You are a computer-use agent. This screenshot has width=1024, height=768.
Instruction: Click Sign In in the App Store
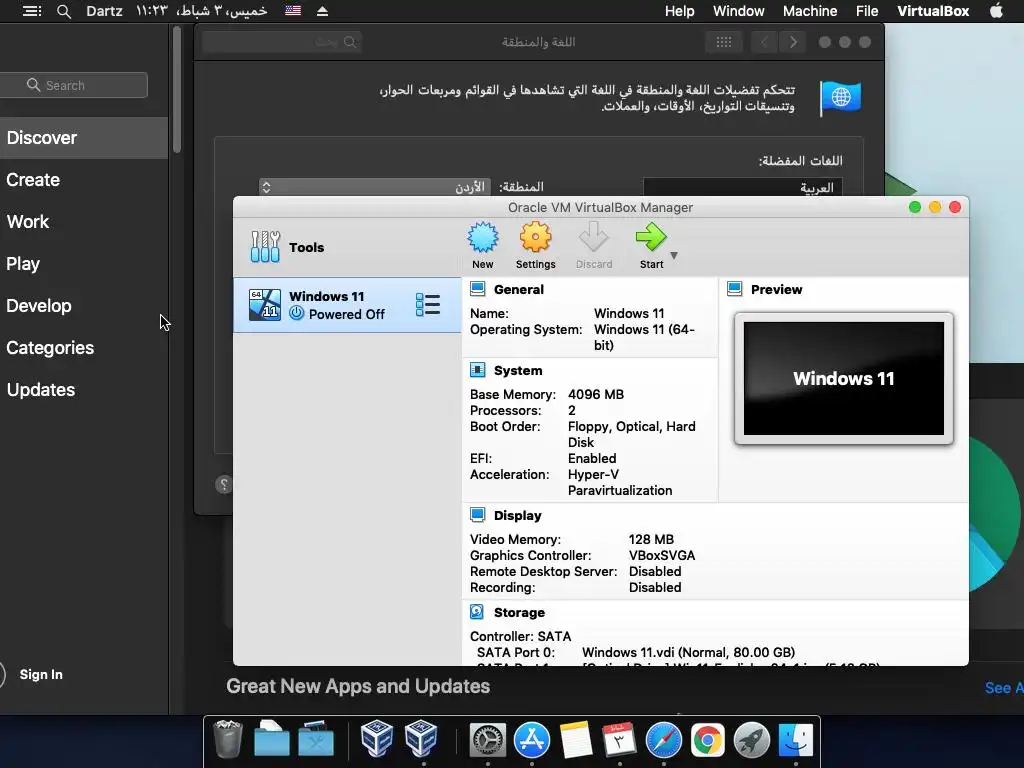(40, 675)
